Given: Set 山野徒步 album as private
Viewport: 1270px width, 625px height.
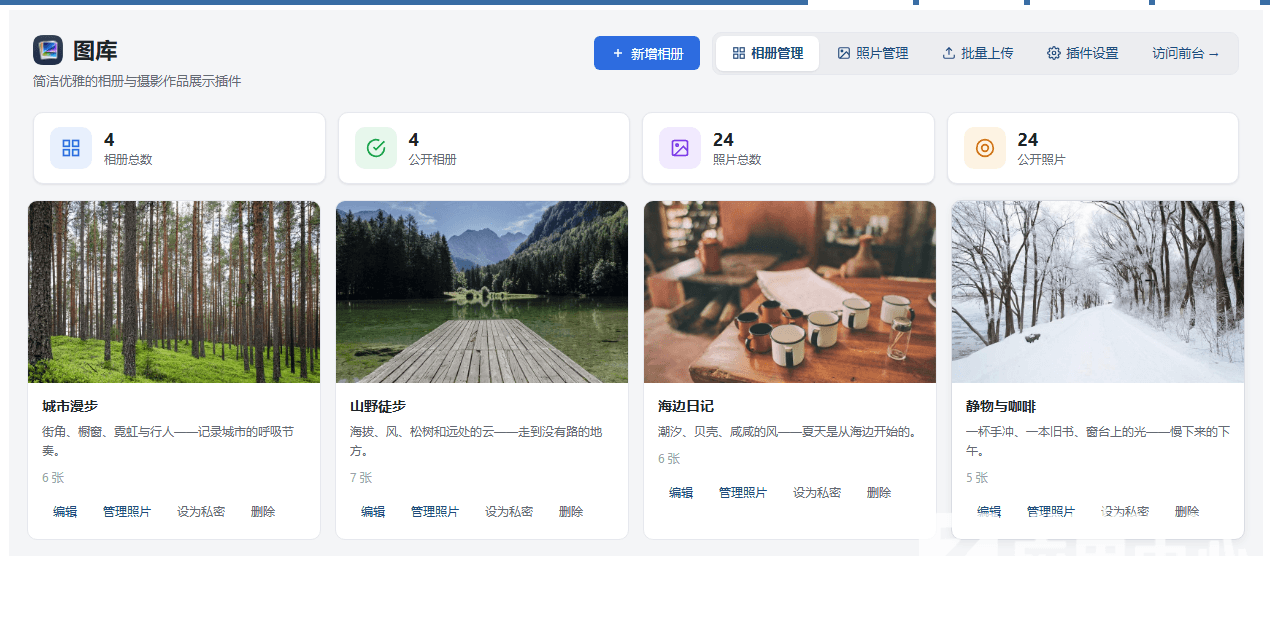Looking at the screenshot, I should 509,511.
